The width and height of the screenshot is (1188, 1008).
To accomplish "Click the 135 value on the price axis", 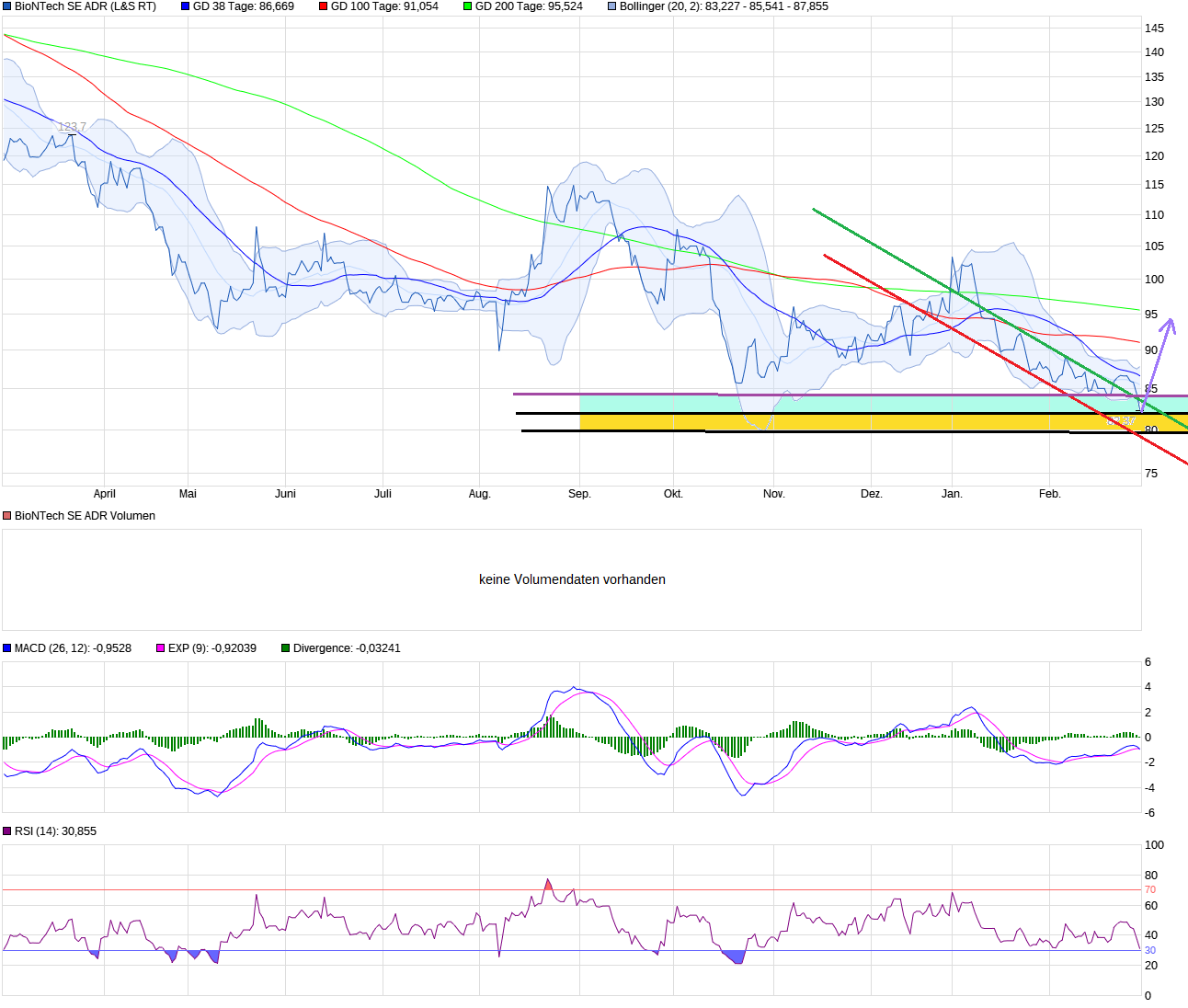I will tap(1154, 77).
